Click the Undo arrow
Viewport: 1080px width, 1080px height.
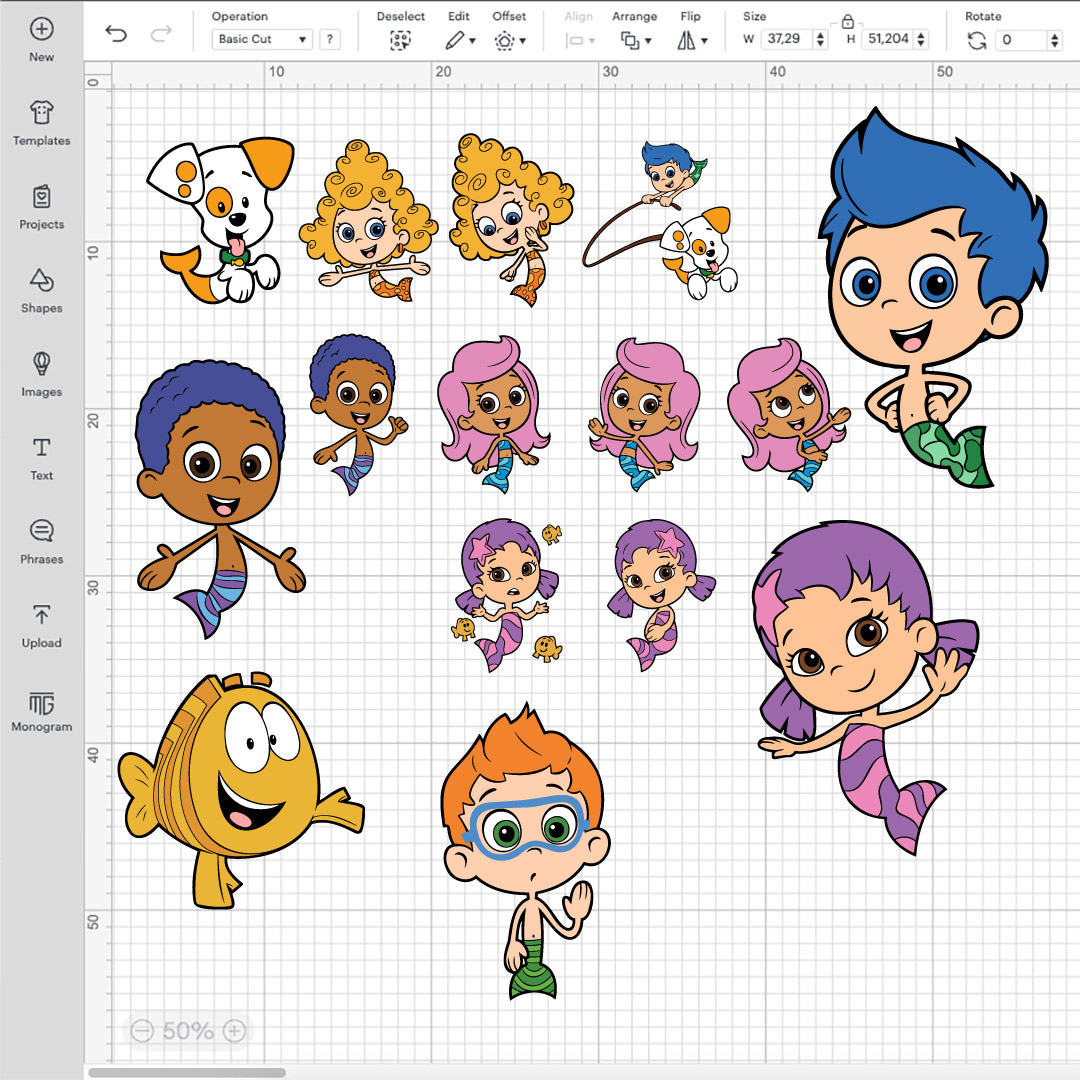coord(116,32)
